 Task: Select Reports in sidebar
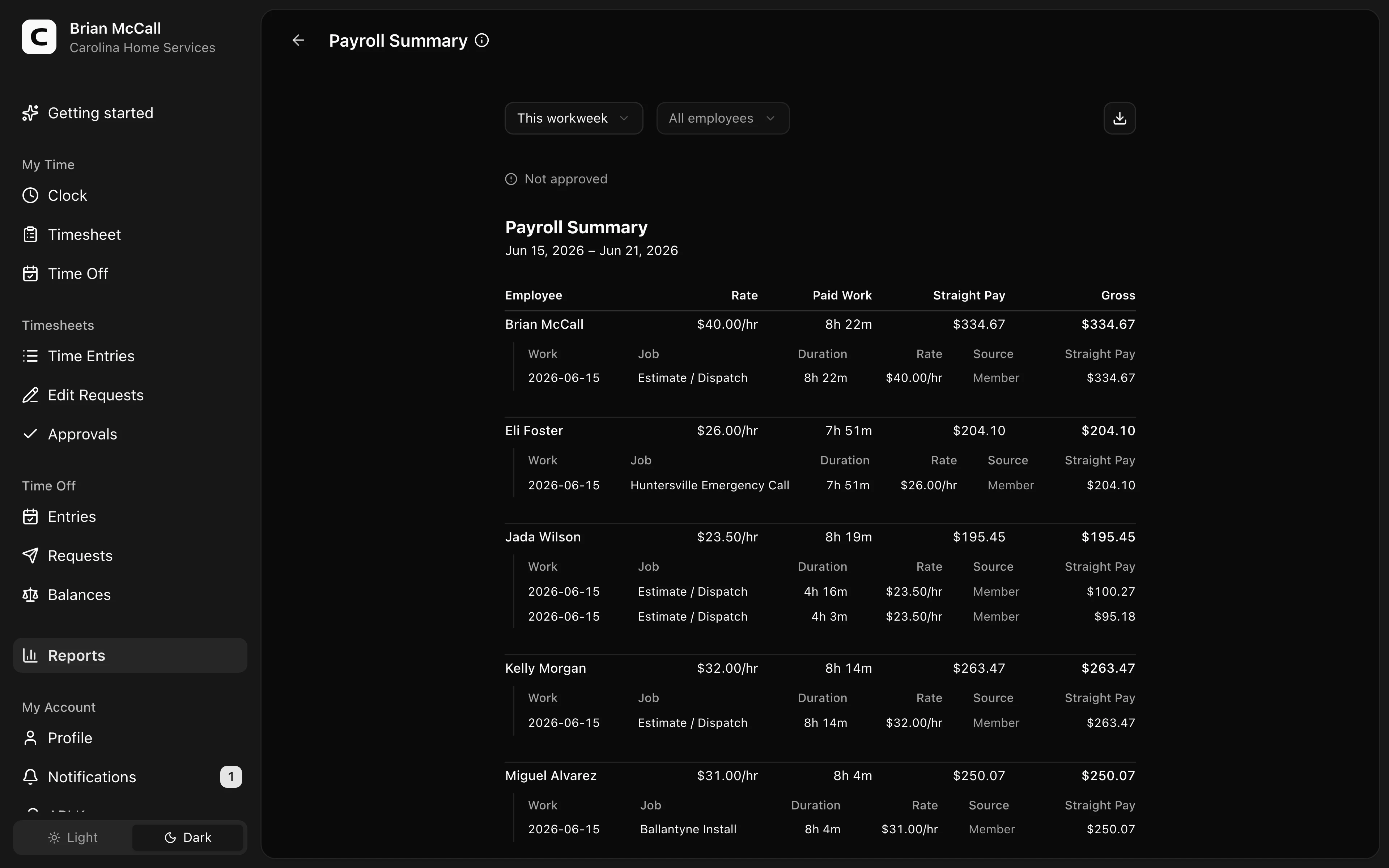pyautogui.click(x=130, y=655)
